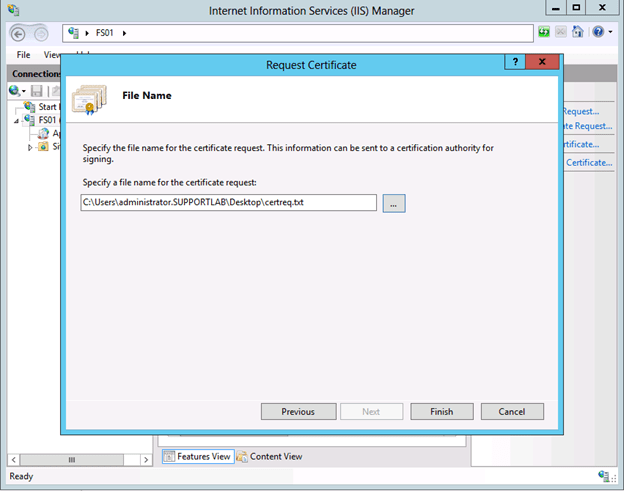Open the dropdown arrow next to the globe icon

(x=24, y=92)
